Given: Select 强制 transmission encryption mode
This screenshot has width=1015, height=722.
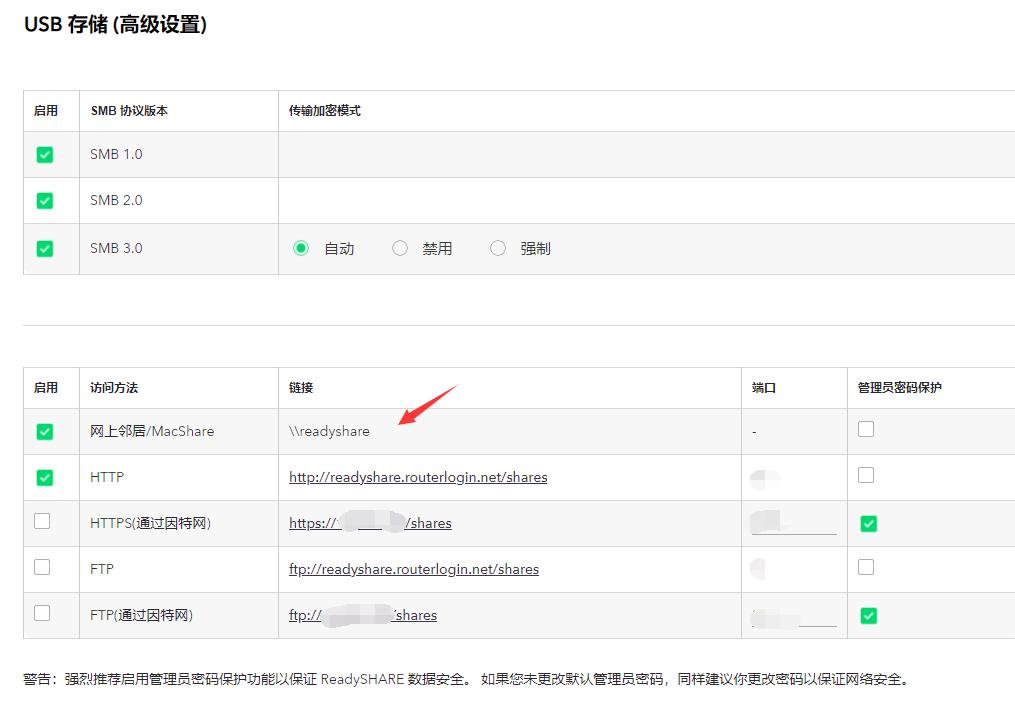Looking at the screenshot, I should [x=498, y=248].
